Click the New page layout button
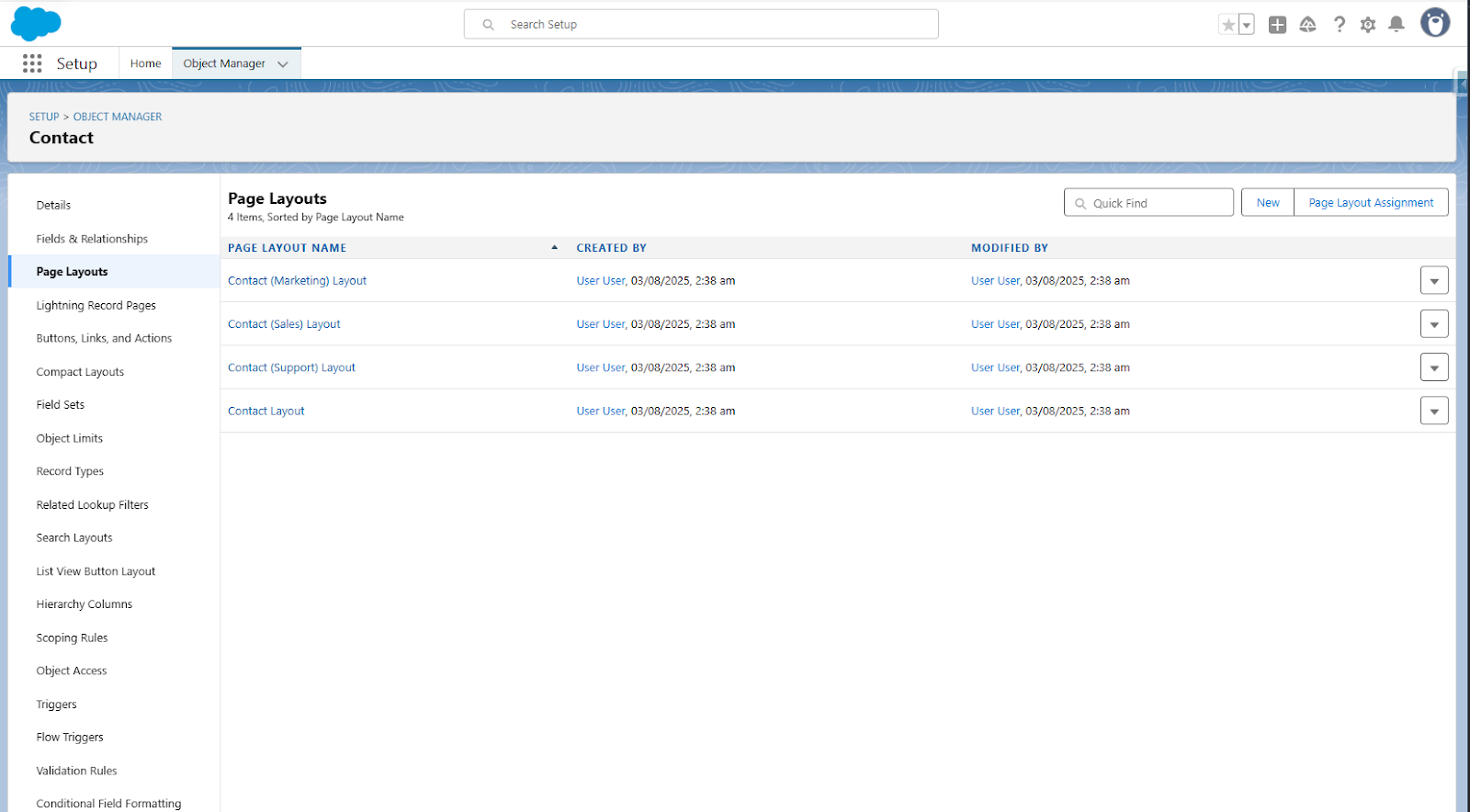The height and width of the screenshot is (812, 1470). click(x=1268, y=203)
